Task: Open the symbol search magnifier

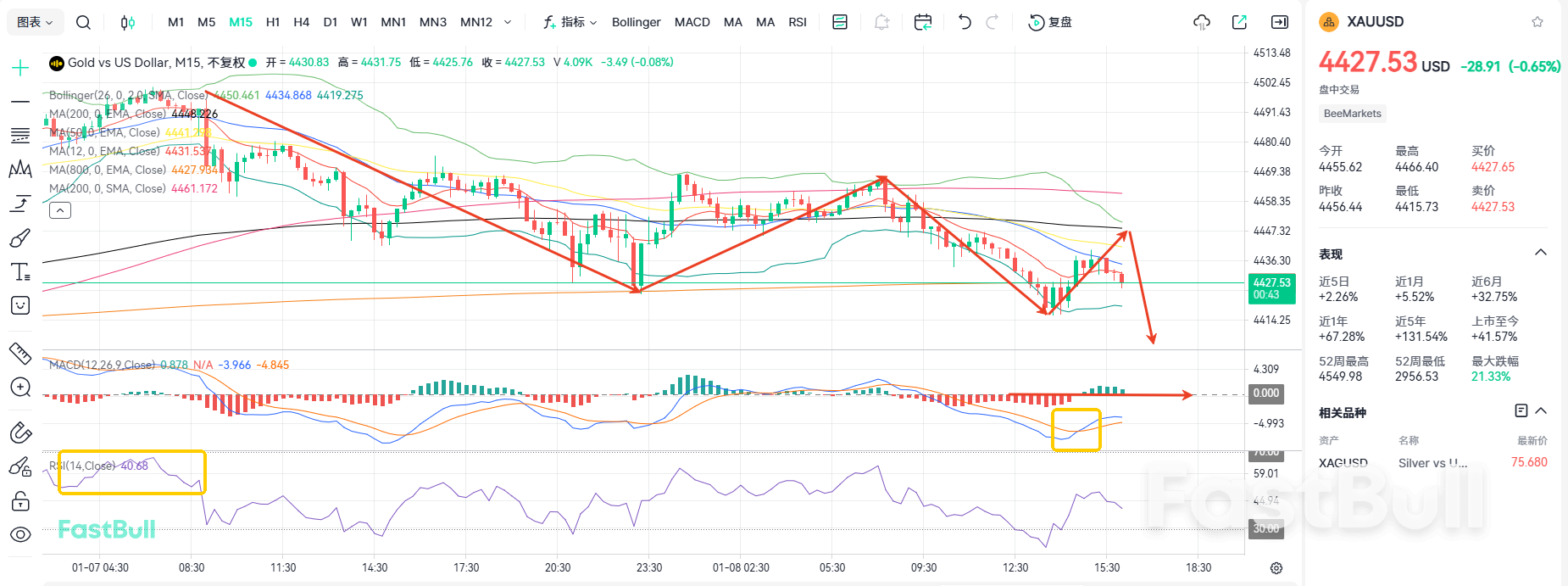Action: [x=83, y=22]
